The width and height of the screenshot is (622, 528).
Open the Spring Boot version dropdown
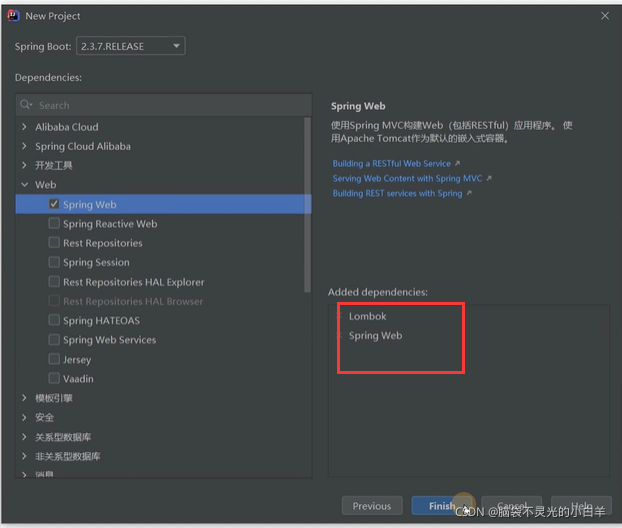pyautogui.click(x=131, y=46)
